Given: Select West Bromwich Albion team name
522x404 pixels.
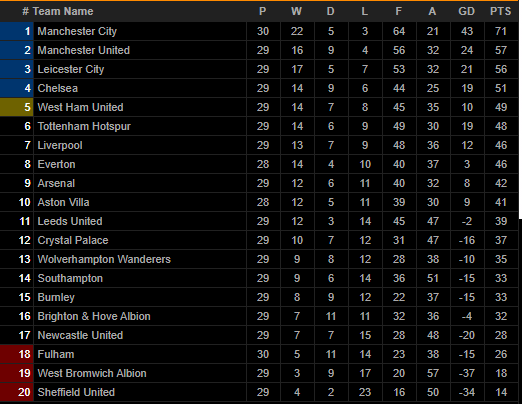Looking at the screenshot, I should pyautogui.click(x=92, y=373).
